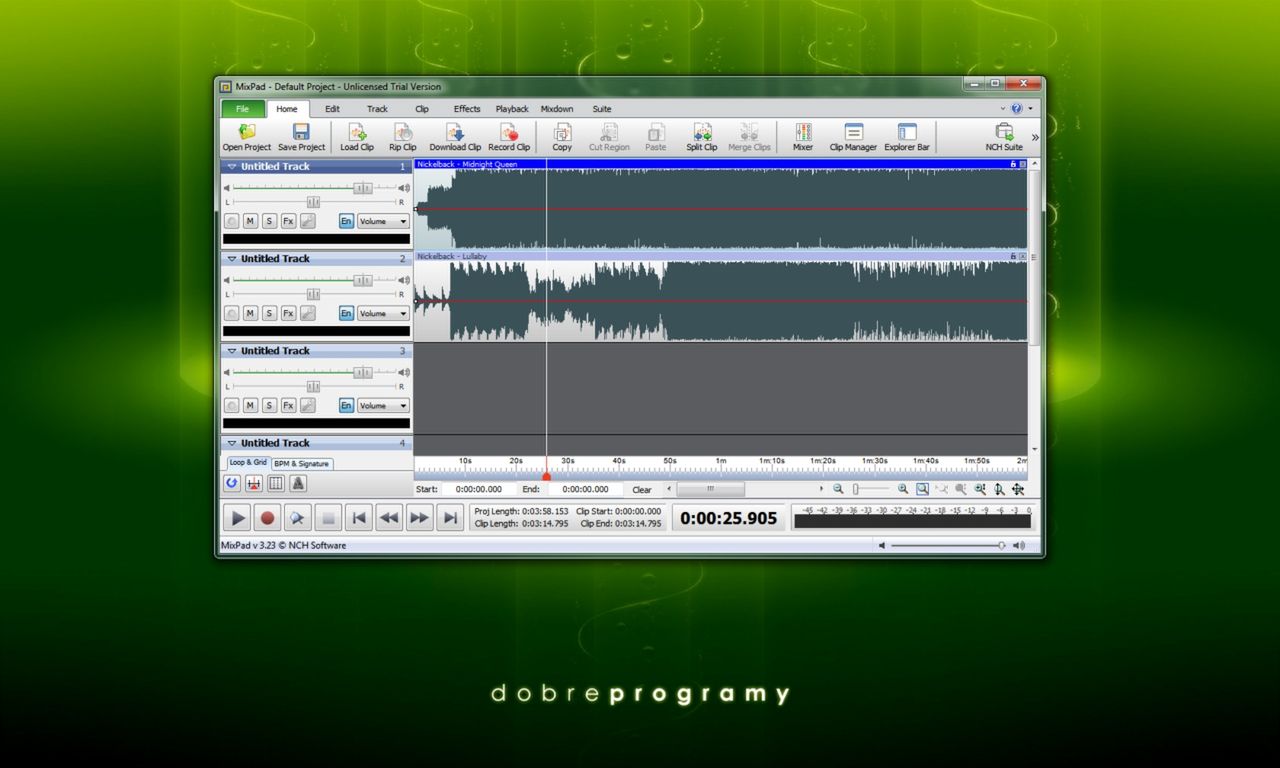Click track 1's volume slider handle
This screenshot has height=768, width=1280.
pos(363,188)
